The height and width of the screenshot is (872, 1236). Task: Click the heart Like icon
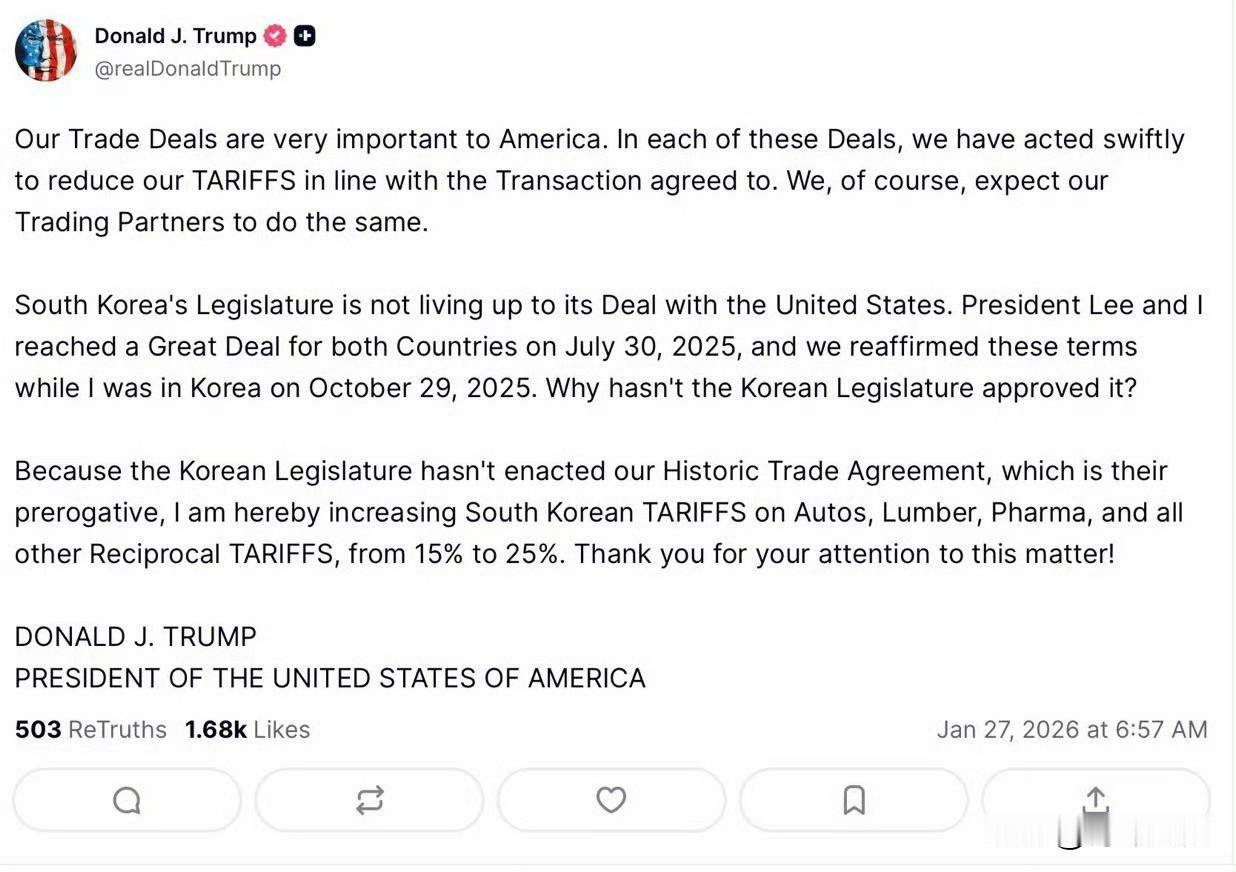click(612, 800)
